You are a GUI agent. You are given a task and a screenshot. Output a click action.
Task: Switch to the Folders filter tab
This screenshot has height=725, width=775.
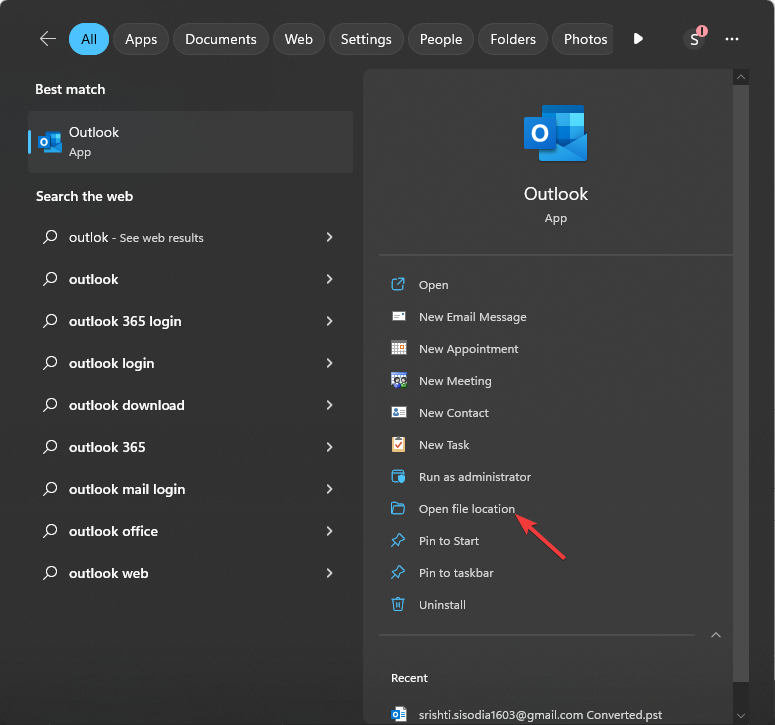tap(513, 39)
